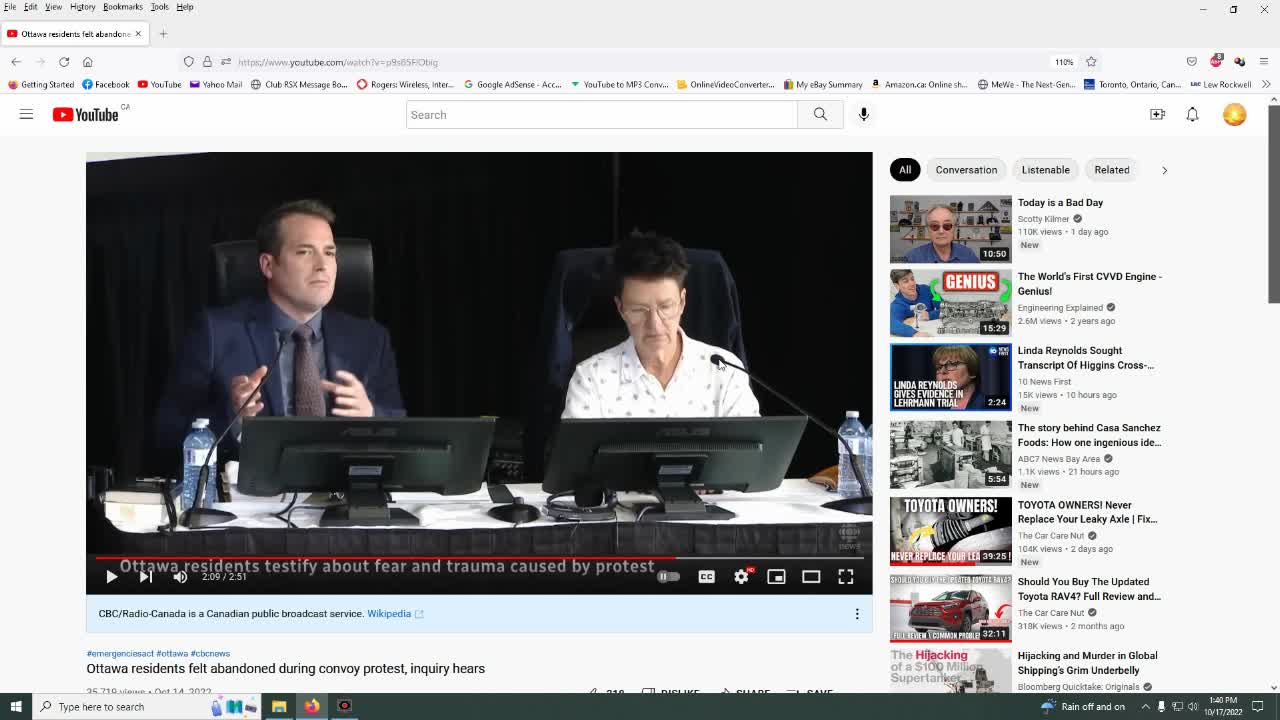This screenshot has height=720, width=1280.
Task: Open Updated Toyota RAV4 review video
Action: pos(1089,589)
